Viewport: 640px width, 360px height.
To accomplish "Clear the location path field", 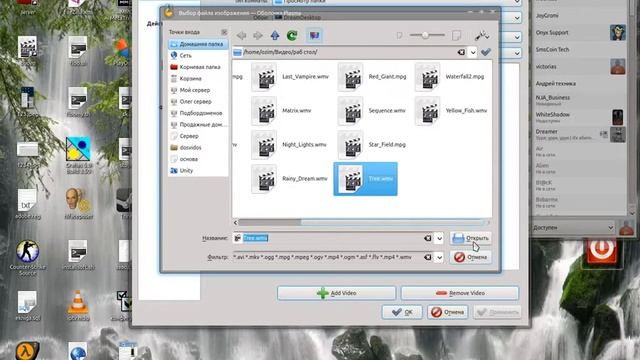I will pyautogui.click(x=461, y=52).
